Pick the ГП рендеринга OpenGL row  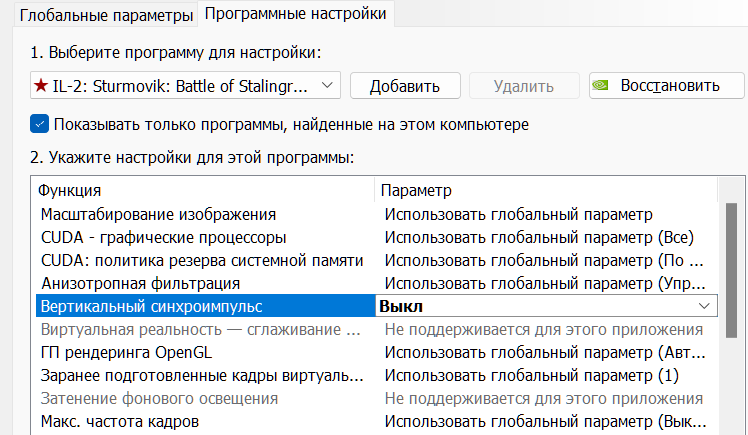[126, 352]
